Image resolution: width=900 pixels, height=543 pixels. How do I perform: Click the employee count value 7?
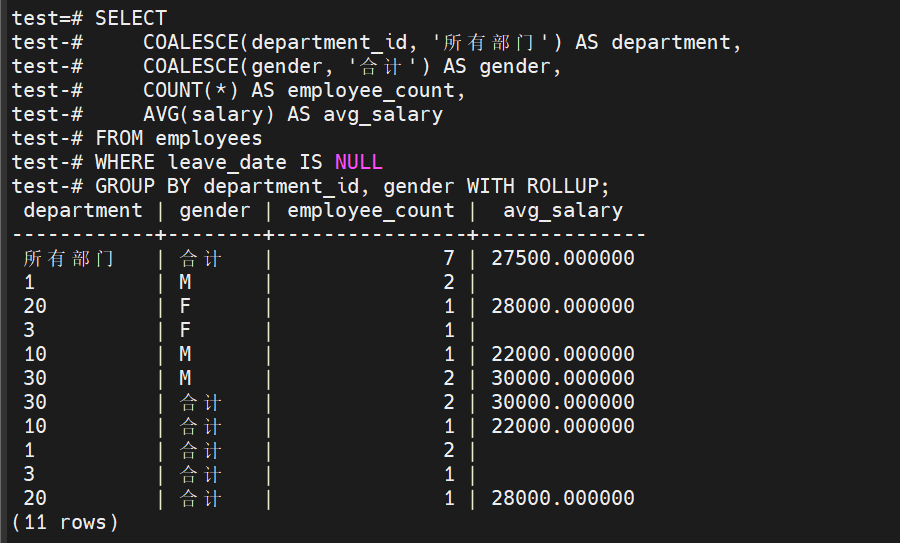tap(449, 258)
